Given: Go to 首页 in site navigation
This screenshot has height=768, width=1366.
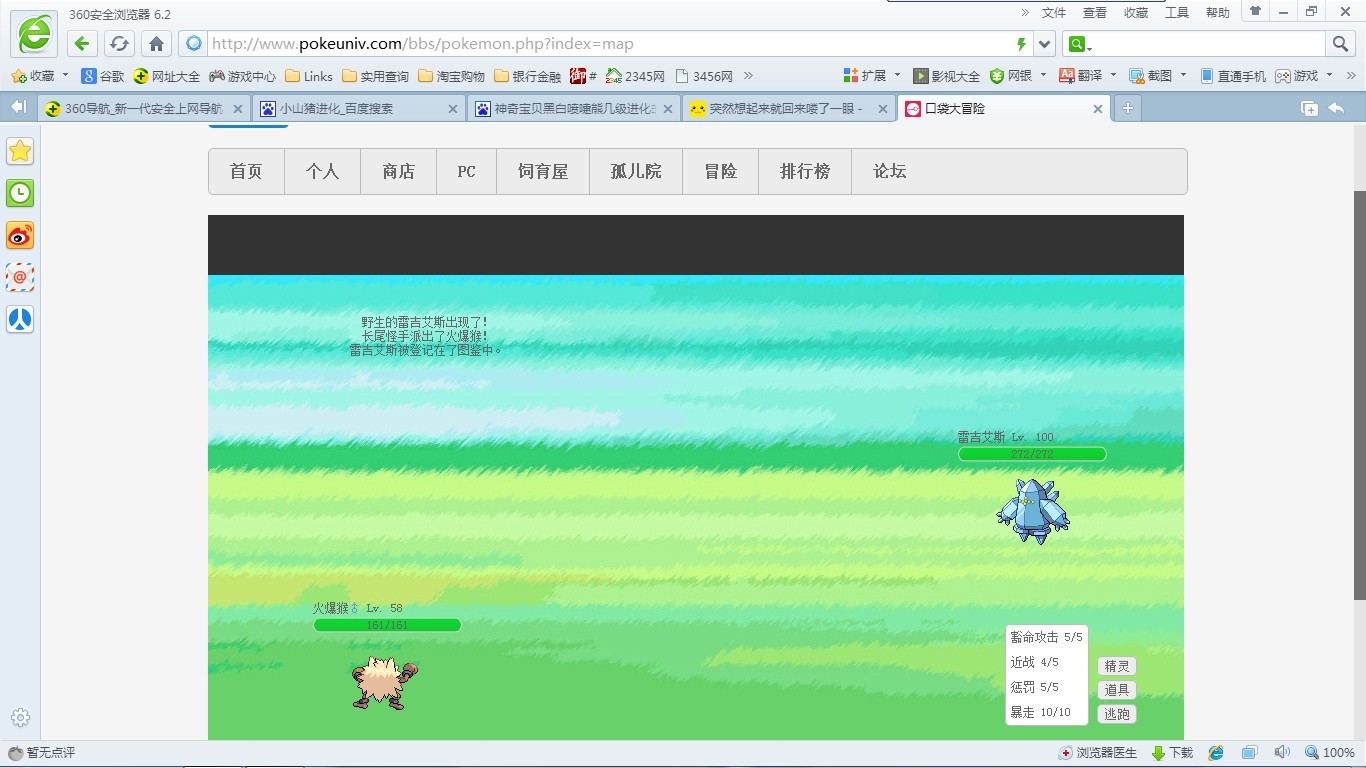Looking at the screenshot, I should pos(246,172).
